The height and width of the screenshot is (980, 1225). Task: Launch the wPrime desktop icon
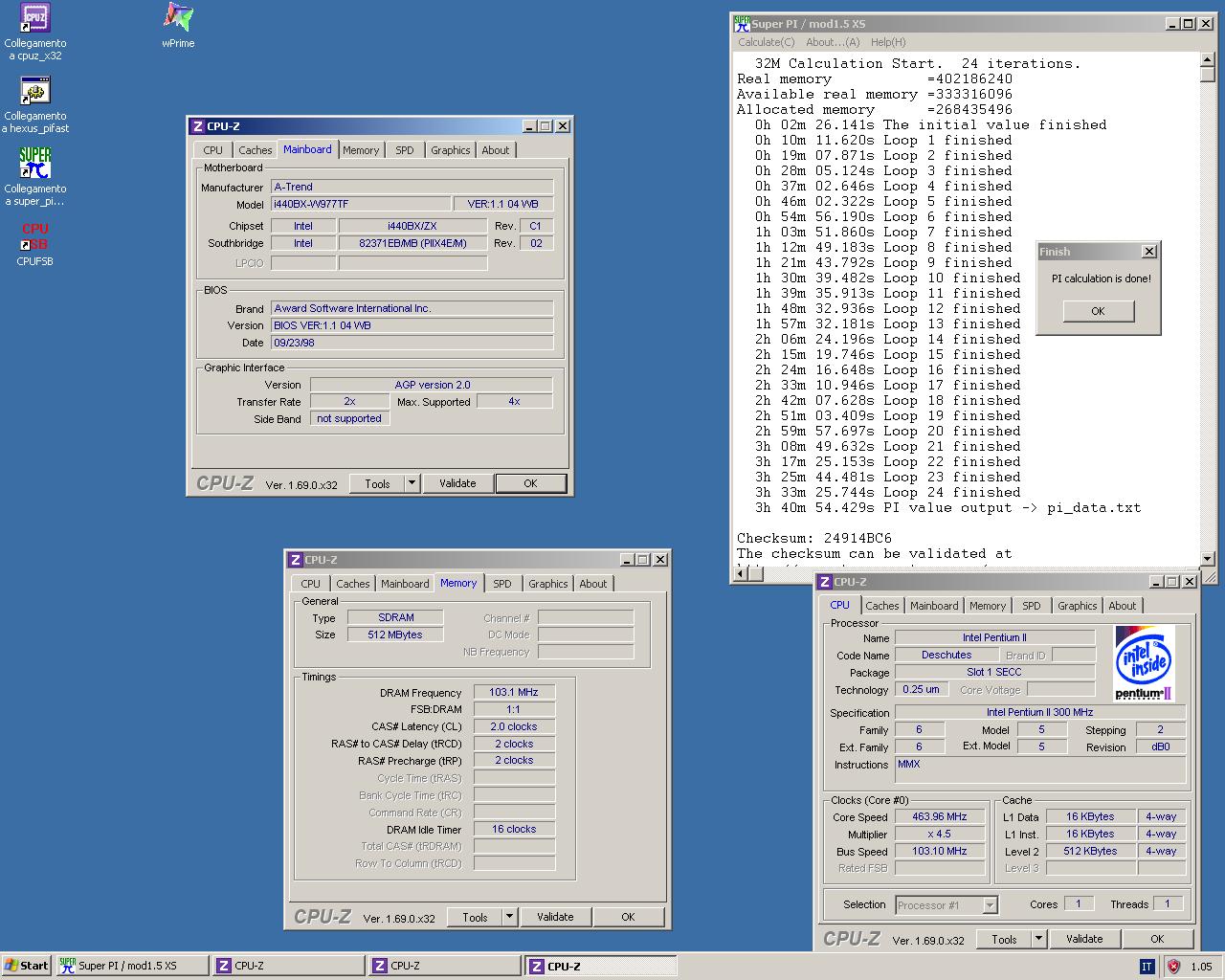[x=178, y=26]
